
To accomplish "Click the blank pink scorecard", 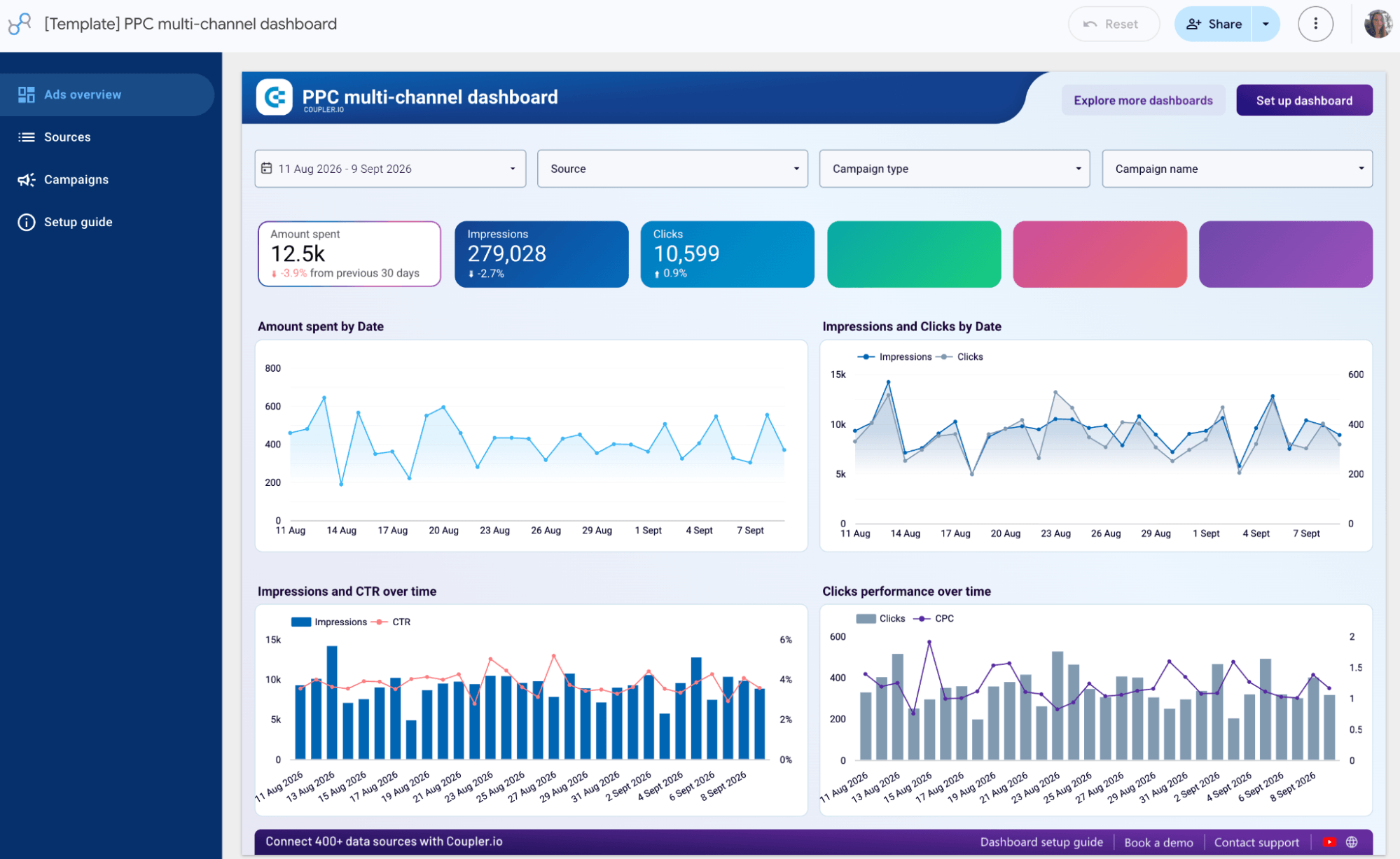I will 1100,254.
